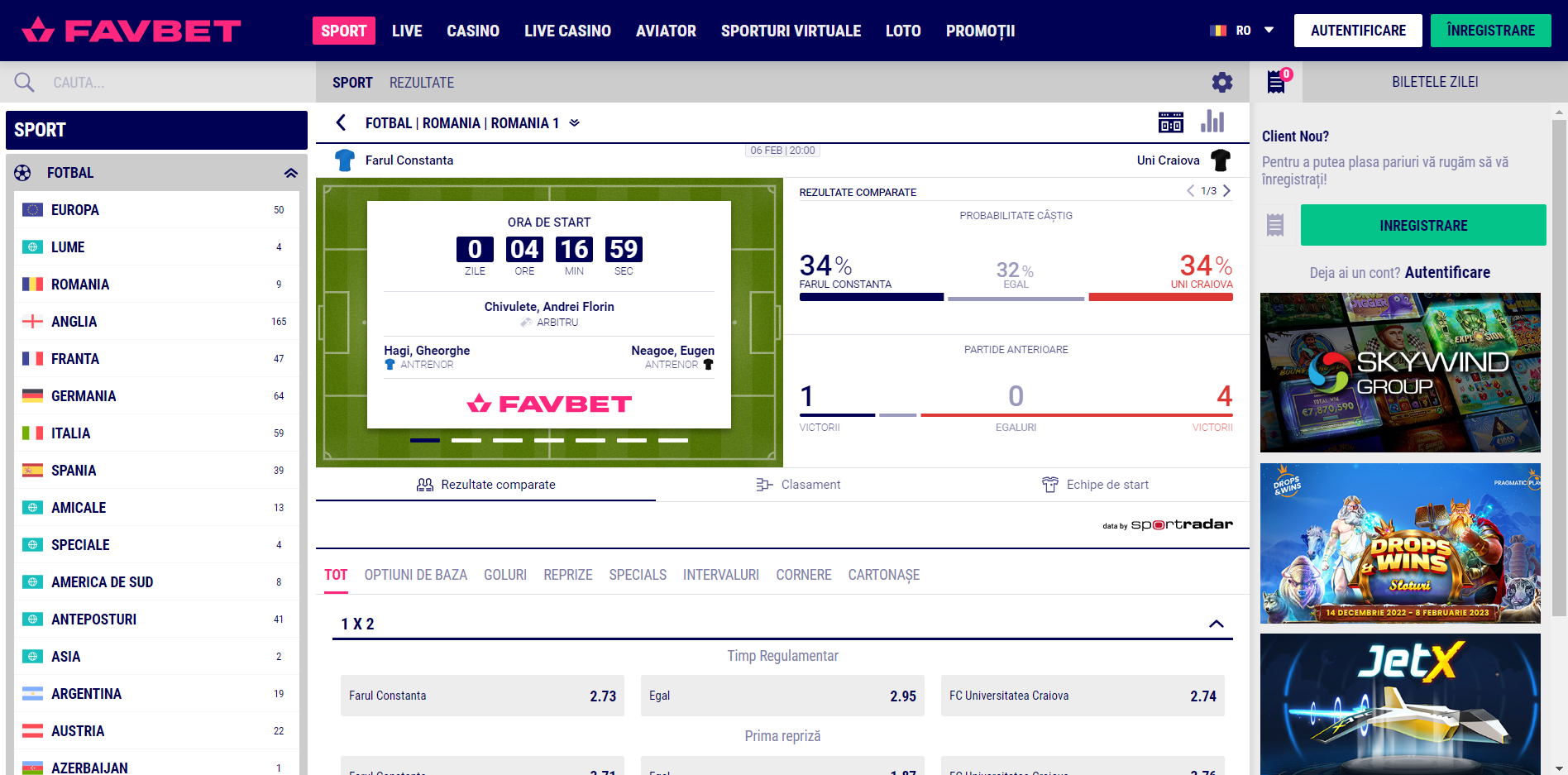Click the Austria flag icon

pos(32,731)
